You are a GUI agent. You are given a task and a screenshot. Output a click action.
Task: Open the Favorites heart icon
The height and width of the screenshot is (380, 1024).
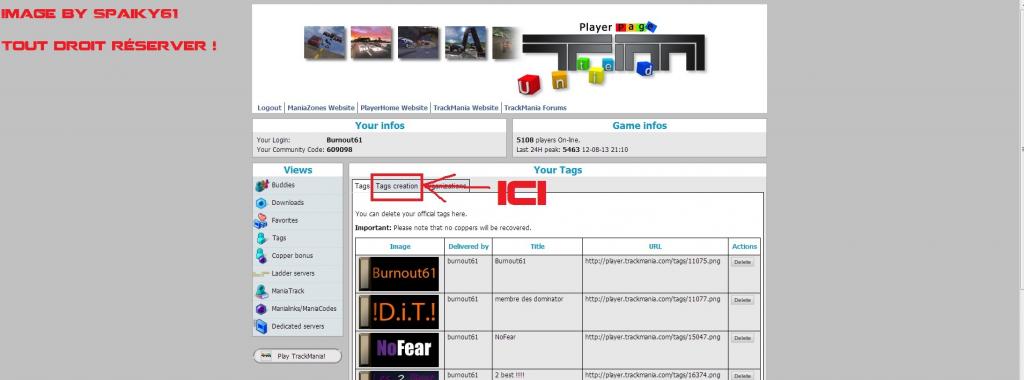(261, 221)
